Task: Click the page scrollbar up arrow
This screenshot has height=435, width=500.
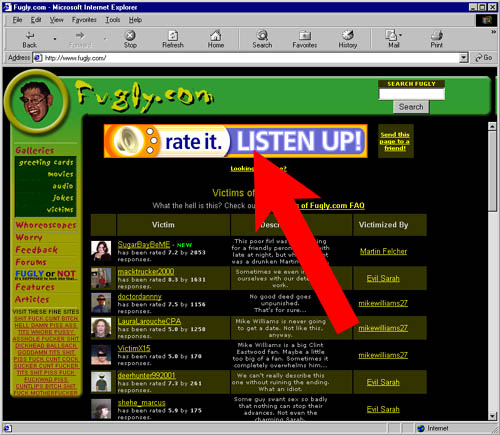Action: click(492, 126)
